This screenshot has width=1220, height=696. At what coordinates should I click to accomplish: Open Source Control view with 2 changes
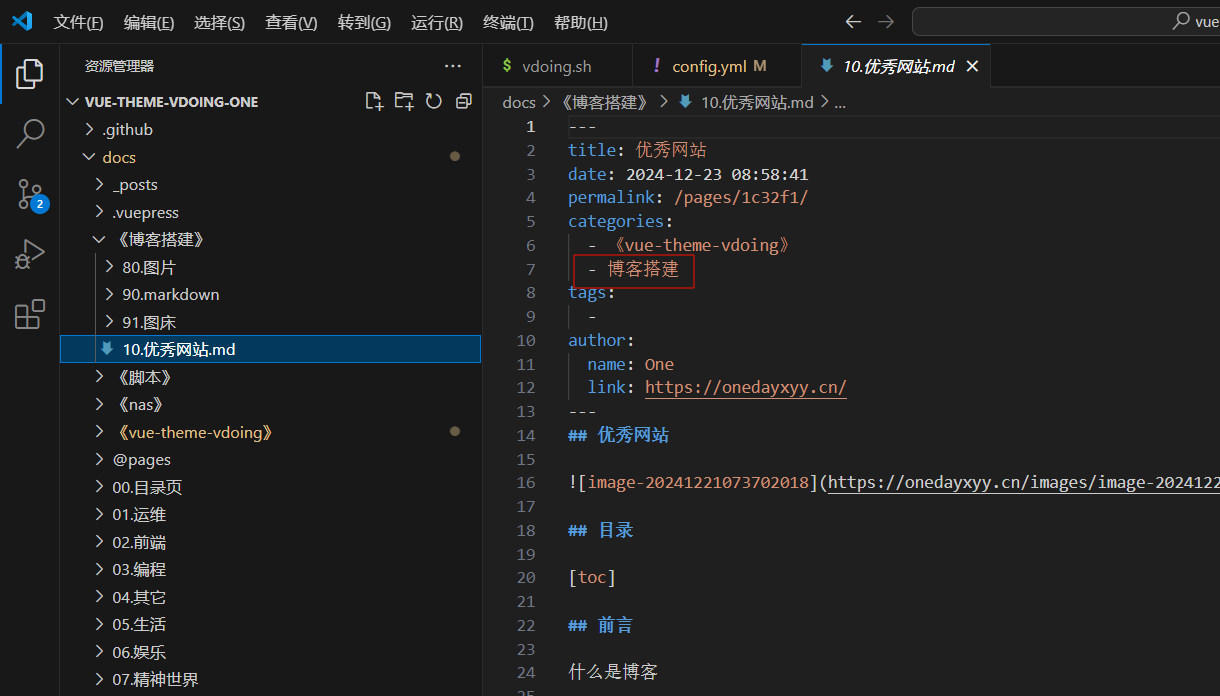point(30,194)
